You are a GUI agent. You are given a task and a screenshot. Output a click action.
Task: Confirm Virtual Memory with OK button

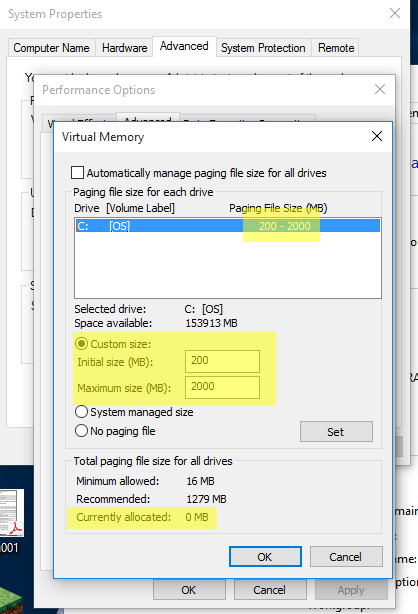[265, 556]
